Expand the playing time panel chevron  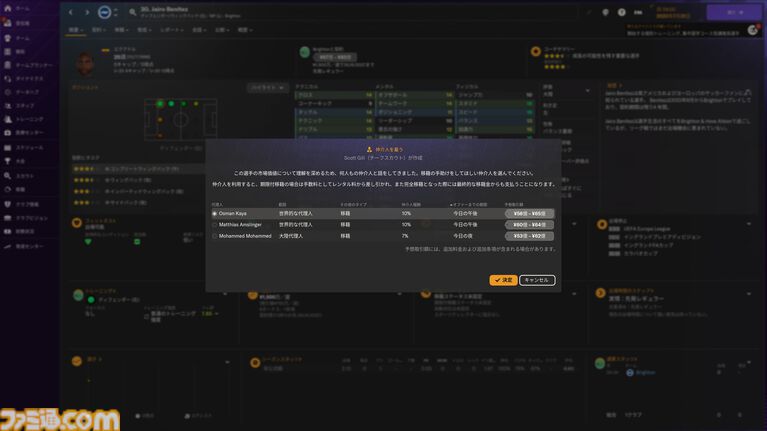[749, 294]
